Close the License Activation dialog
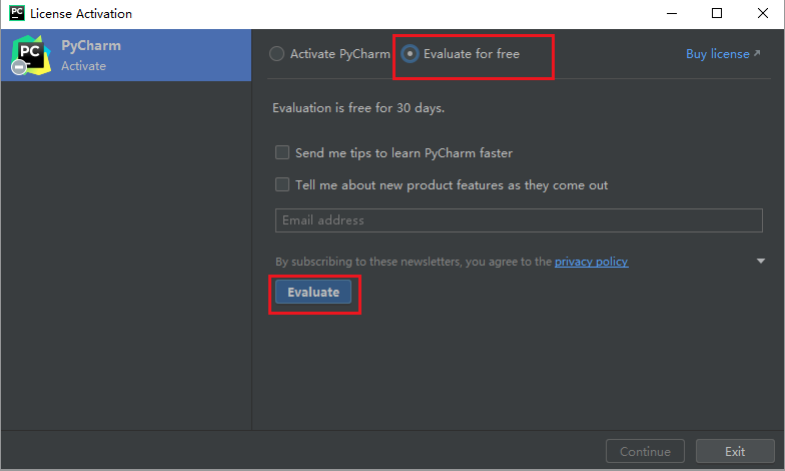The image size is (785, 471). pyautogui.click(x=763, y=14)
